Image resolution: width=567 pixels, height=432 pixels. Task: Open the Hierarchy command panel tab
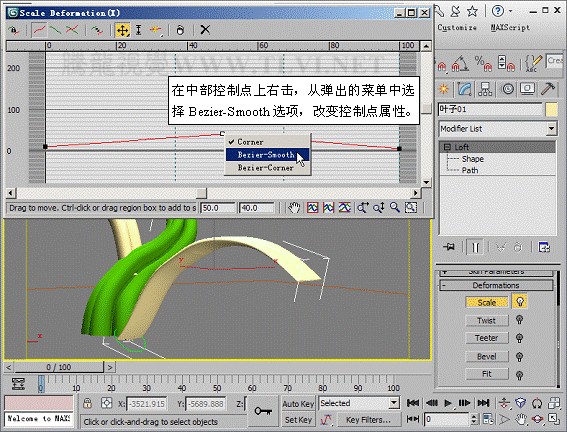(x=485, y=89)
